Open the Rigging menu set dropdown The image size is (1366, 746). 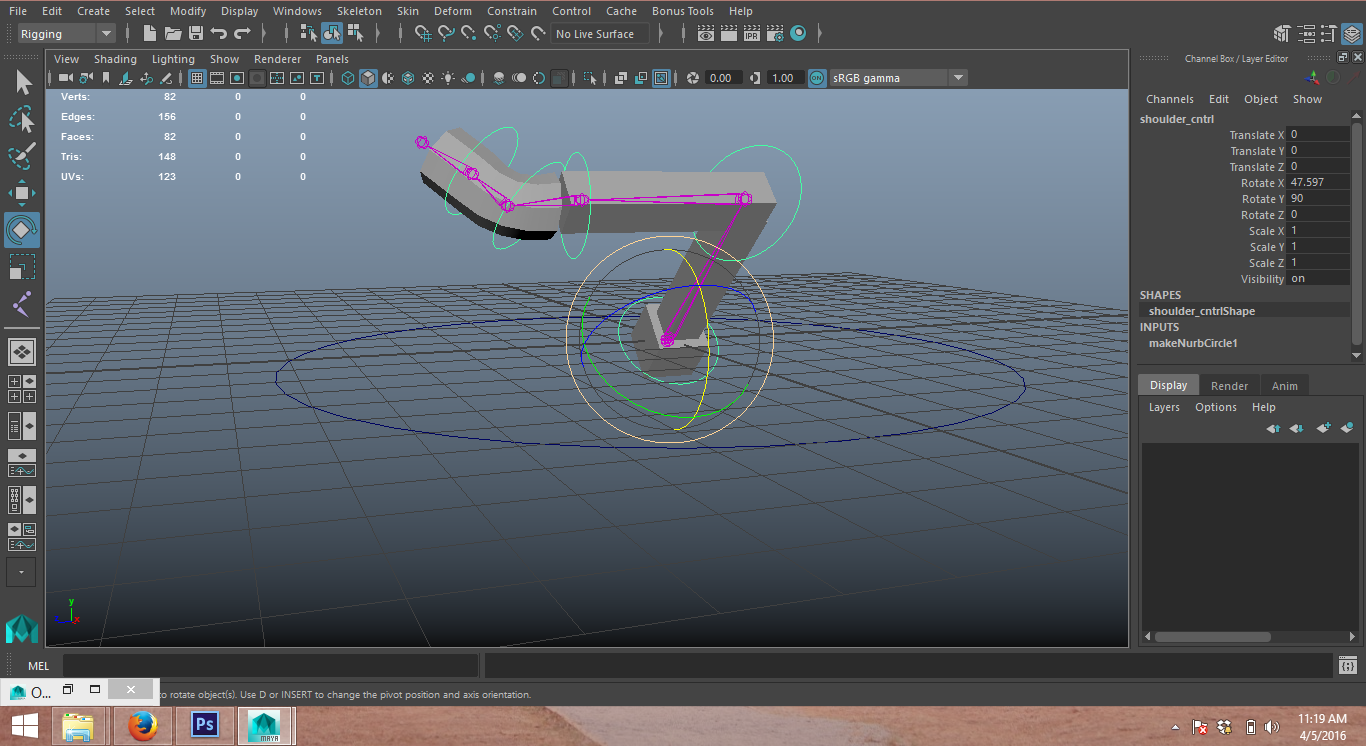point(66,34)
